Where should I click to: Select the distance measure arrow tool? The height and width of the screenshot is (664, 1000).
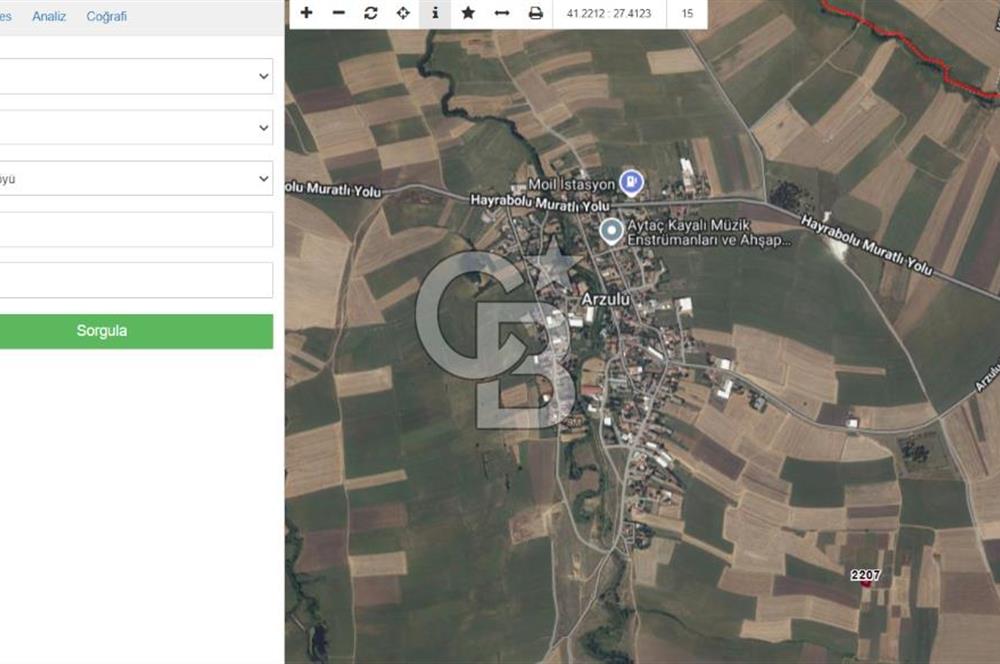(x=502, y=13)
